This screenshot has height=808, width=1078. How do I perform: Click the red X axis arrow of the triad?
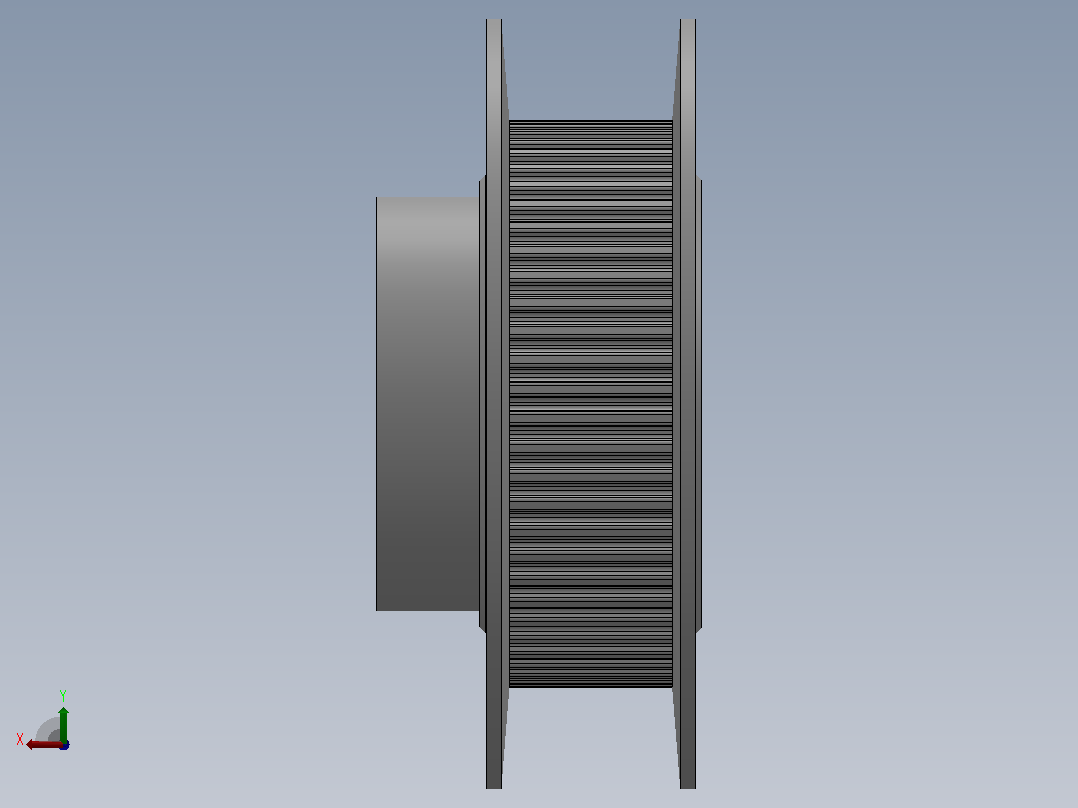(44, 744)
